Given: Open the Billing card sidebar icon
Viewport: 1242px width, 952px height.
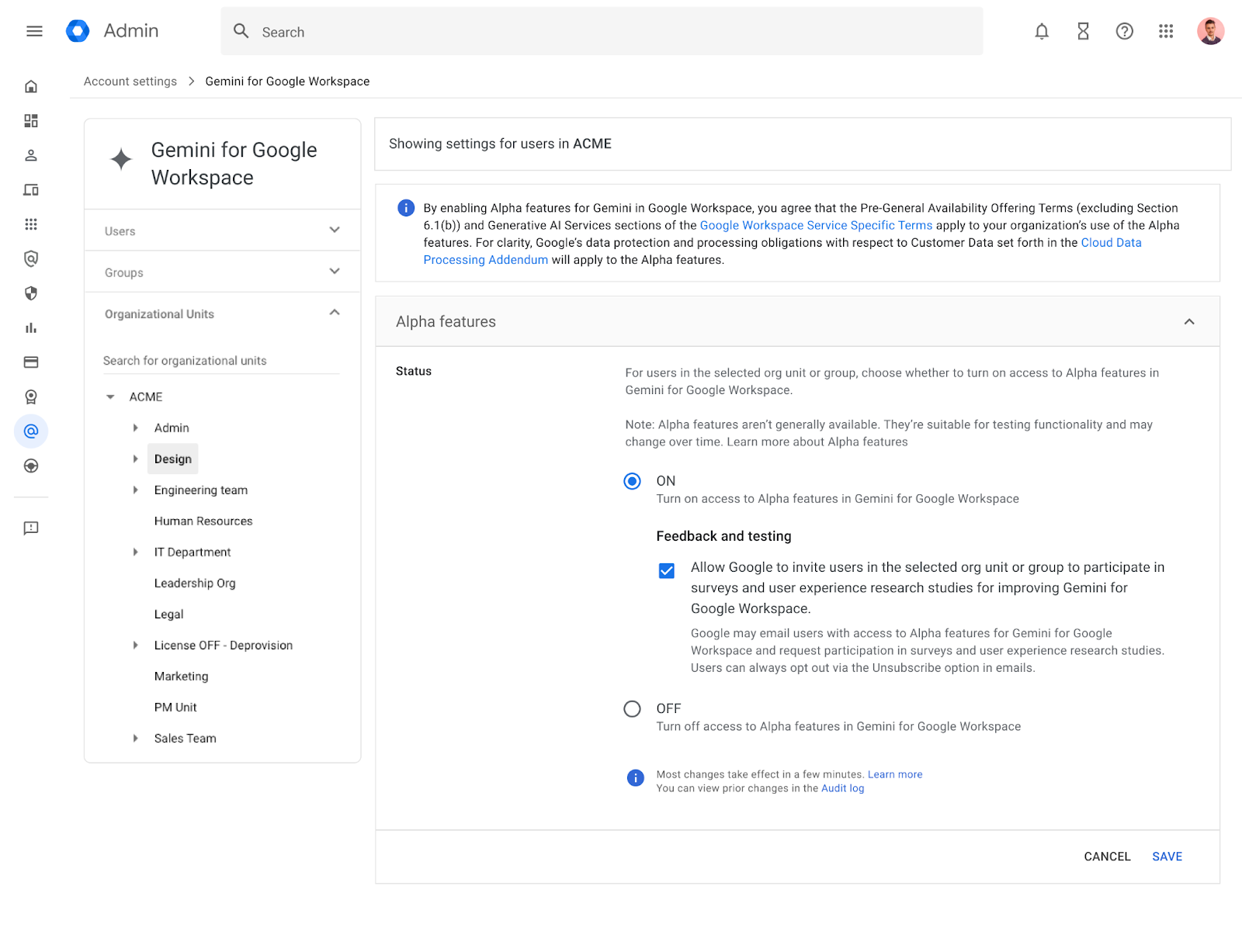Looking at the screenshot, I should [31, 362].
